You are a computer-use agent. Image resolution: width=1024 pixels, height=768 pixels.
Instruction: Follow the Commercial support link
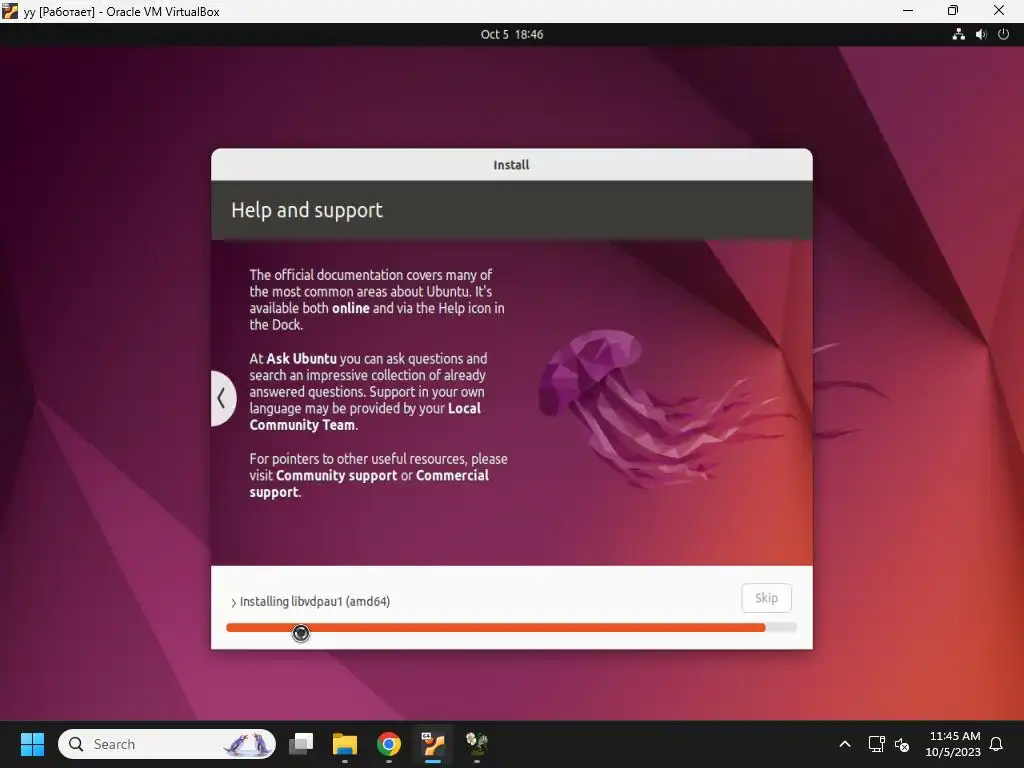[x=369, y=484]
